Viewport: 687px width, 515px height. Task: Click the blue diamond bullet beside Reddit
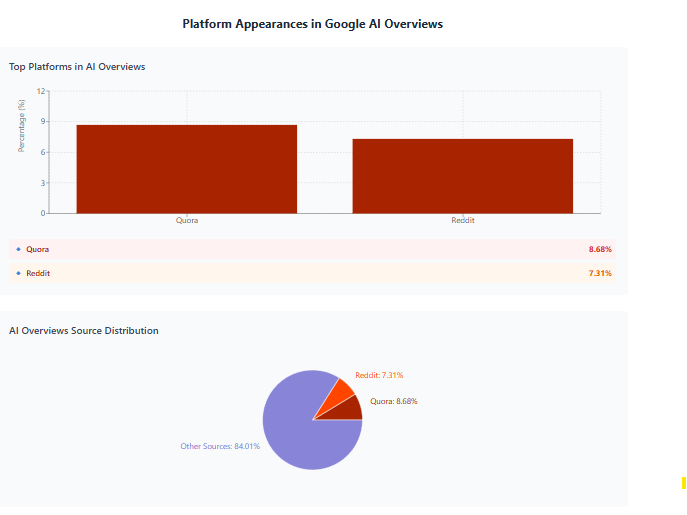pos(18,273)
